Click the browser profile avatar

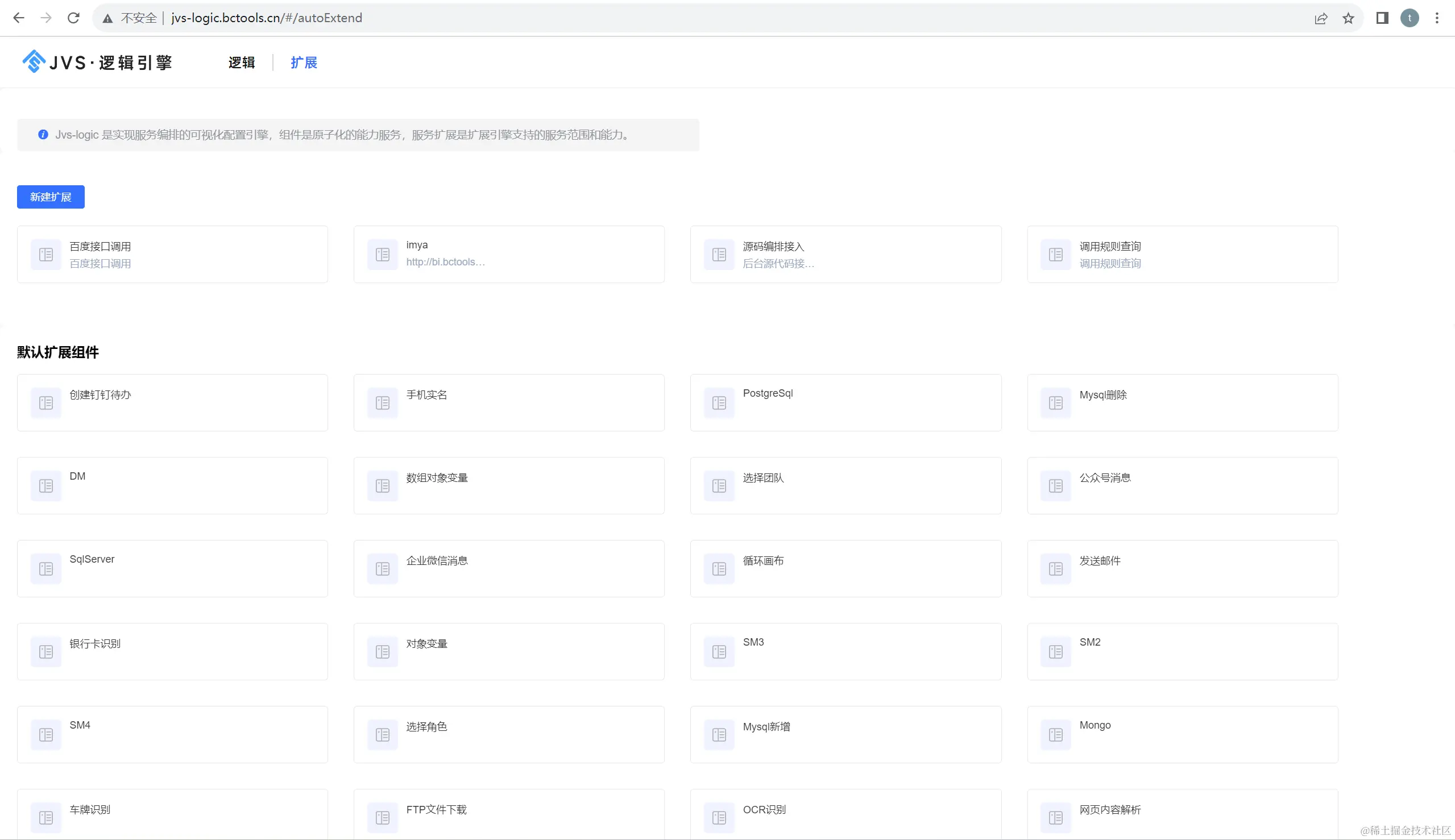[1409, 18]
